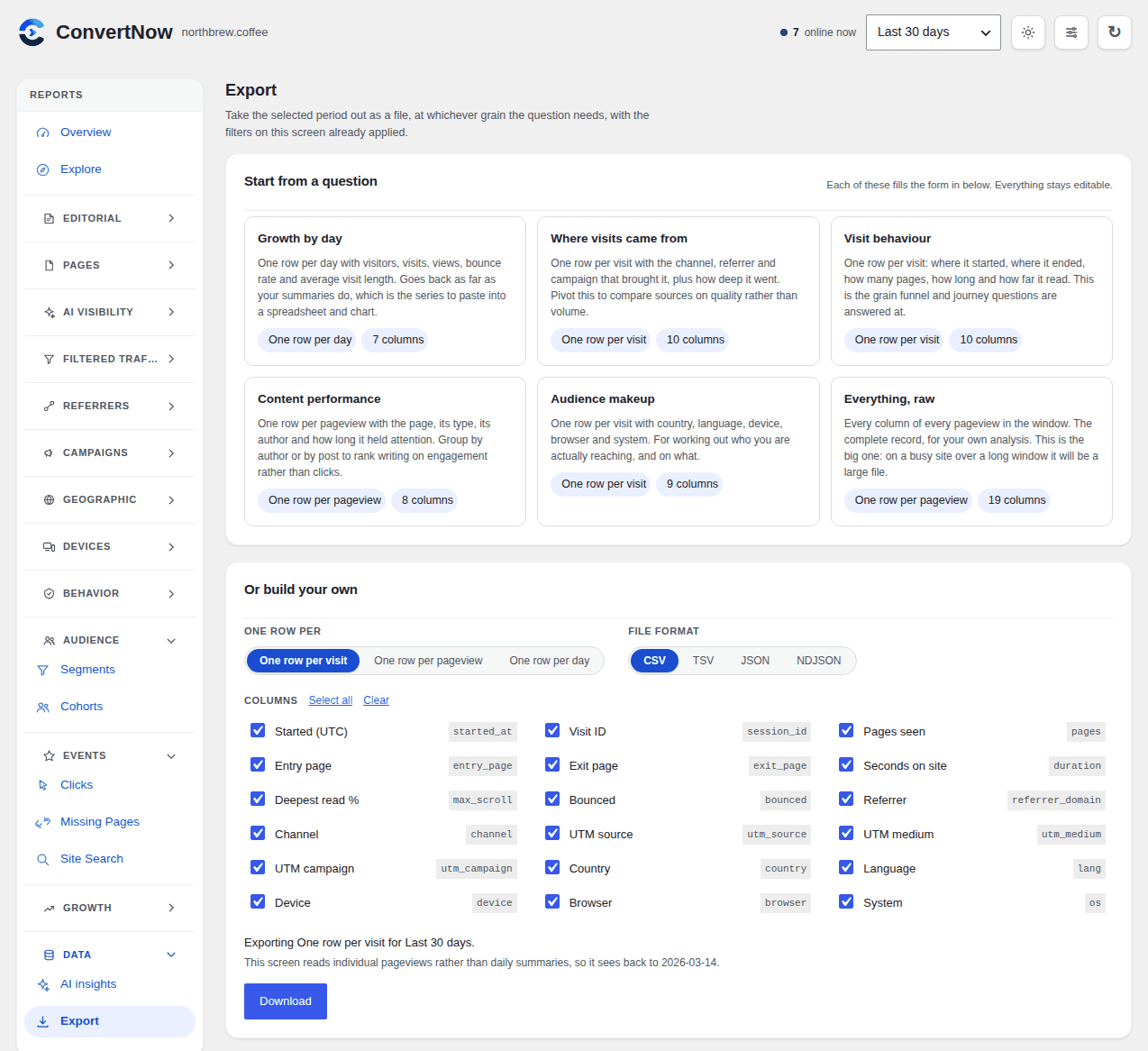Click the Clicks cursor icon

(42, 785)
